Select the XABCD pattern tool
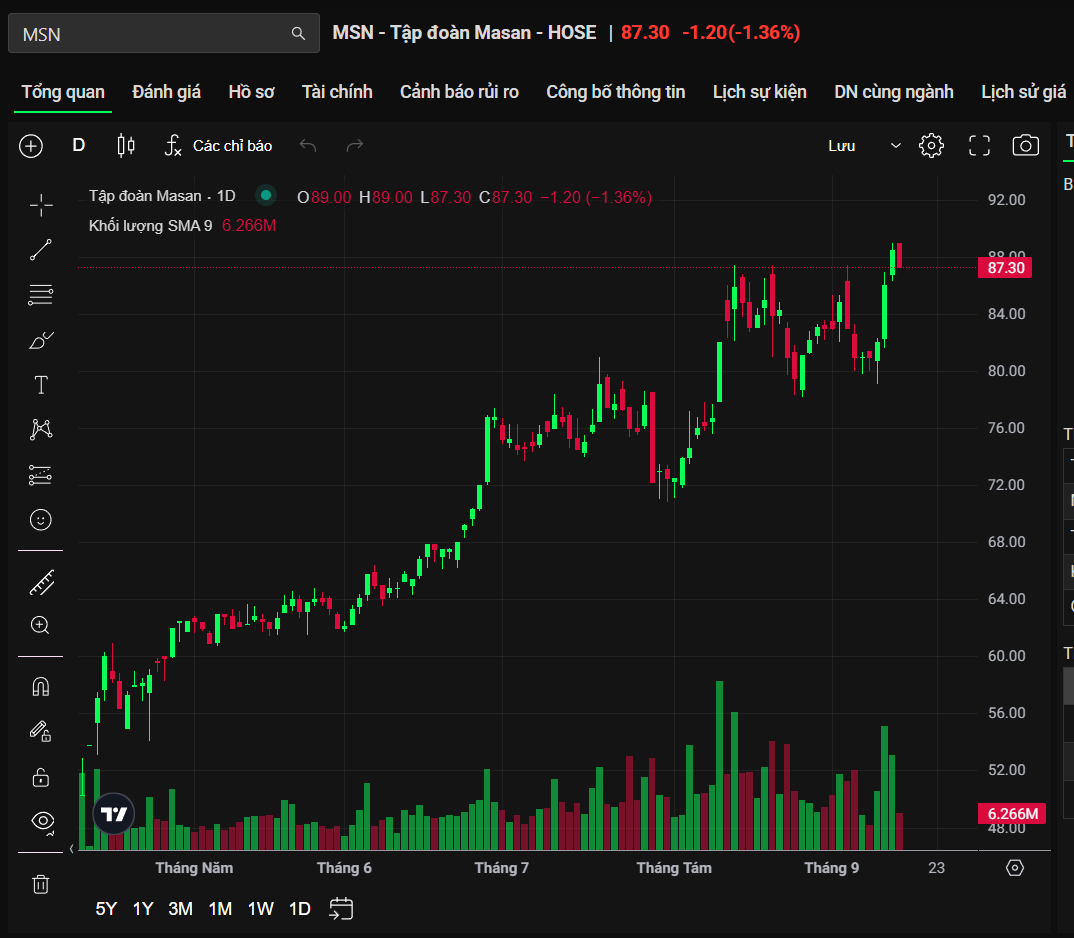1074x938 pixels. pos(41,430)
